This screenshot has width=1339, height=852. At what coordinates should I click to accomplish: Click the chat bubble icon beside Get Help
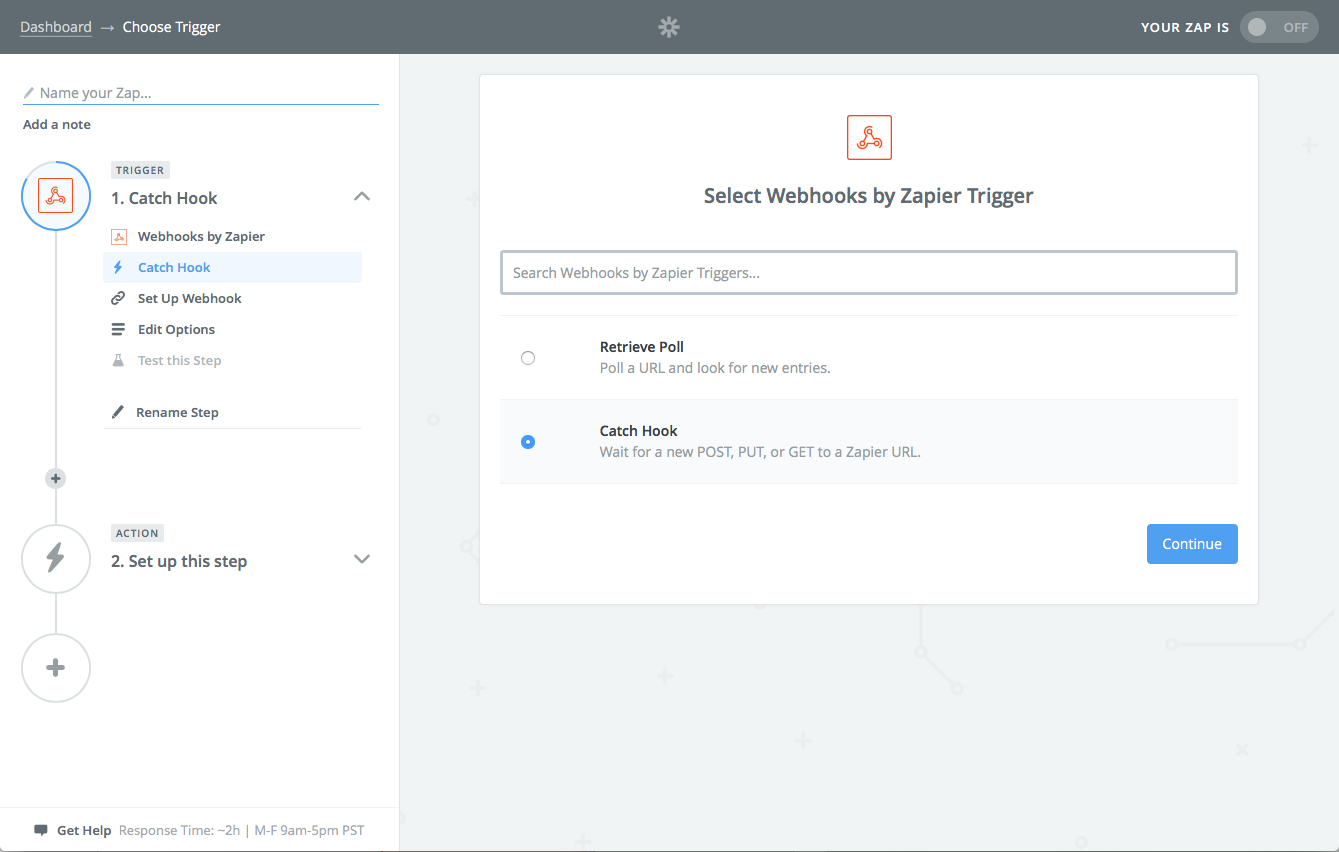41,830
